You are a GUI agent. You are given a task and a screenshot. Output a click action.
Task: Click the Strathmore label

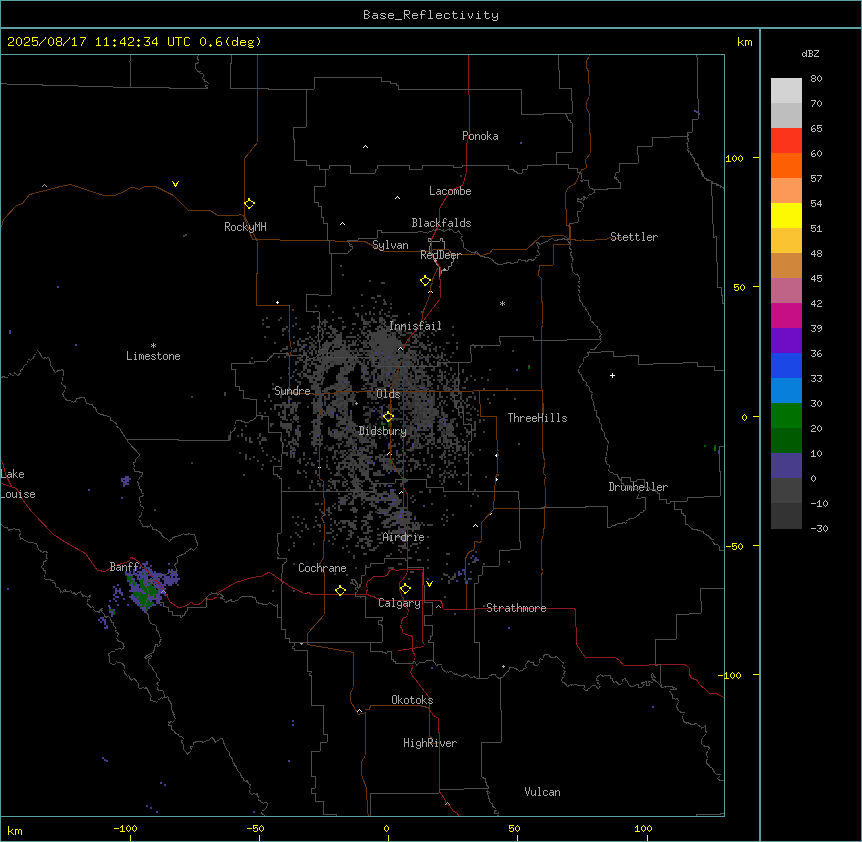pos(516,608)
